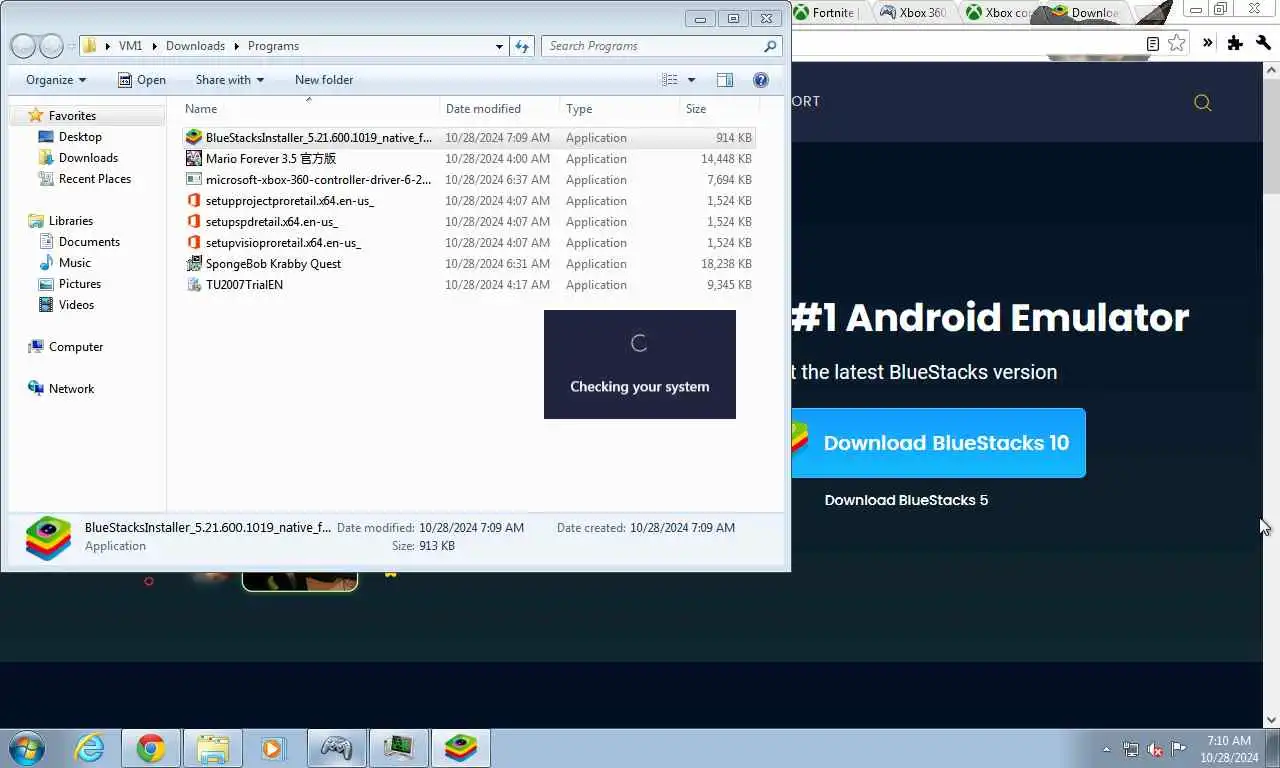Select microsoft-xbox-360-controller-driver file icon
Screen dimensions: 1280x768
[x=194, y=180]
